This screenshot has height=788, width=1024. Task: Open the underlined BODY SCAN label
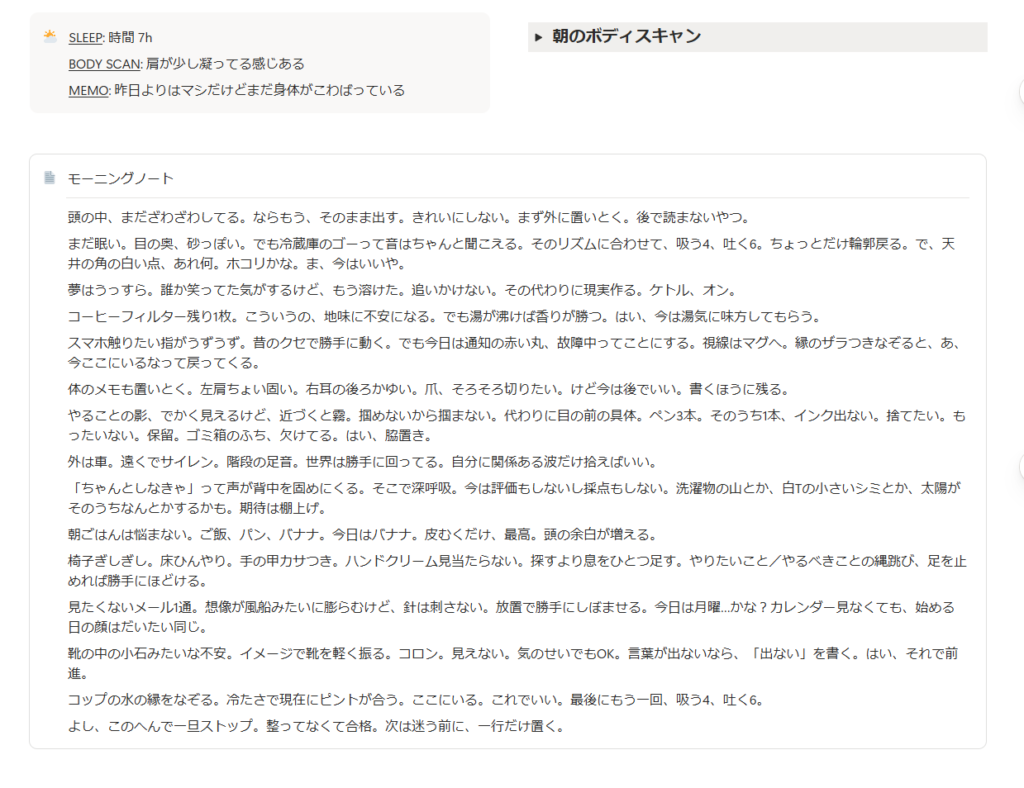(104, 64)
